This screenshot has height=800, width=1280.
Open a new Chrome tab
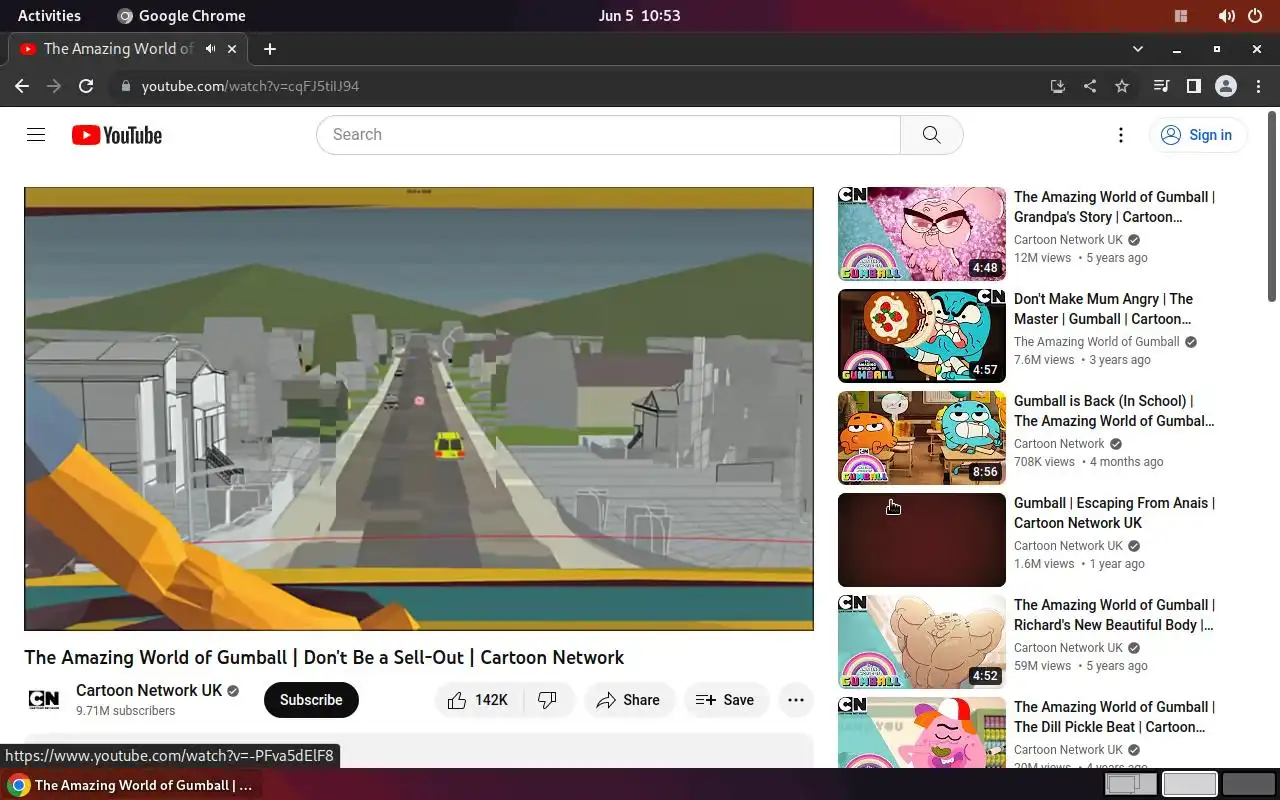click(x=270, y=48)
